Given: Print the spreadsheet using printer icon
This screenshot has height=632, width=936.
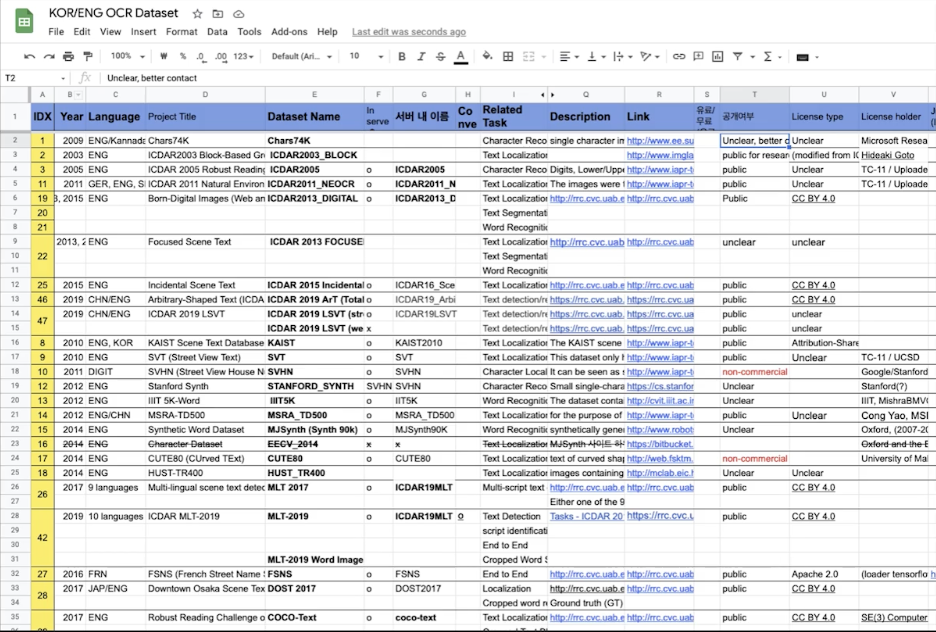Looking at the screenshot, I should [x=69, y=56].
